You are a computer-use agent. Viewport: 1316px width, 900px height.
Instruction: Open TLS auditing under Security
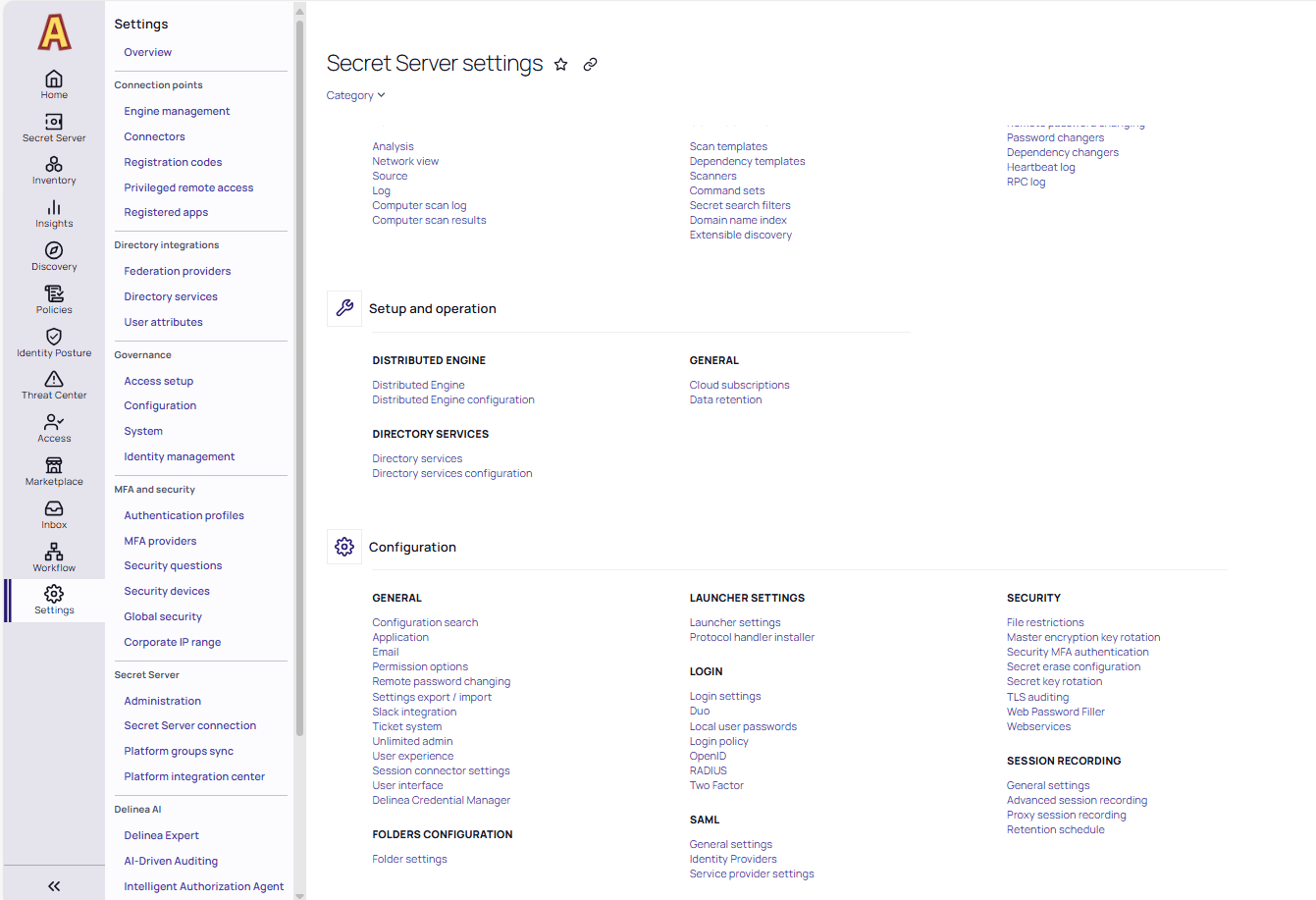coord(1038,696)
